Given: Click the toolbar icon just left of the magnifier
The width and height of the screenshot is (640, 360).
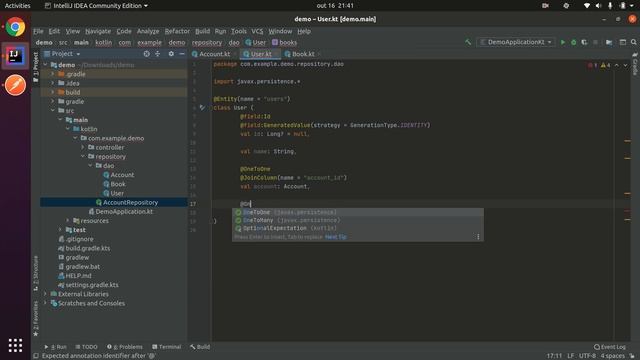Looking at the screenshot, I should point(622,42).
